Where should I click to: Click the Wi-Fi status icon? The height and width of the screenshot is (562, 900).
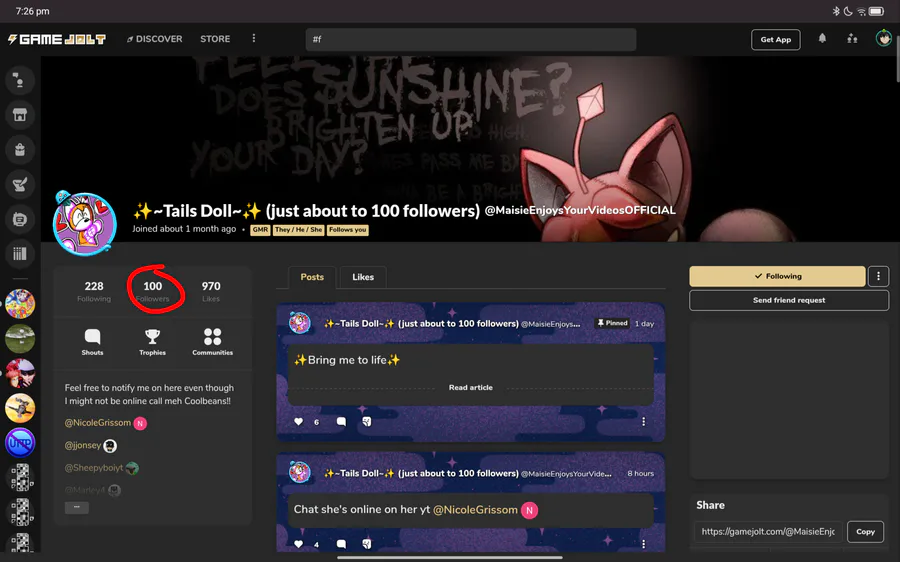click(862, 11)
